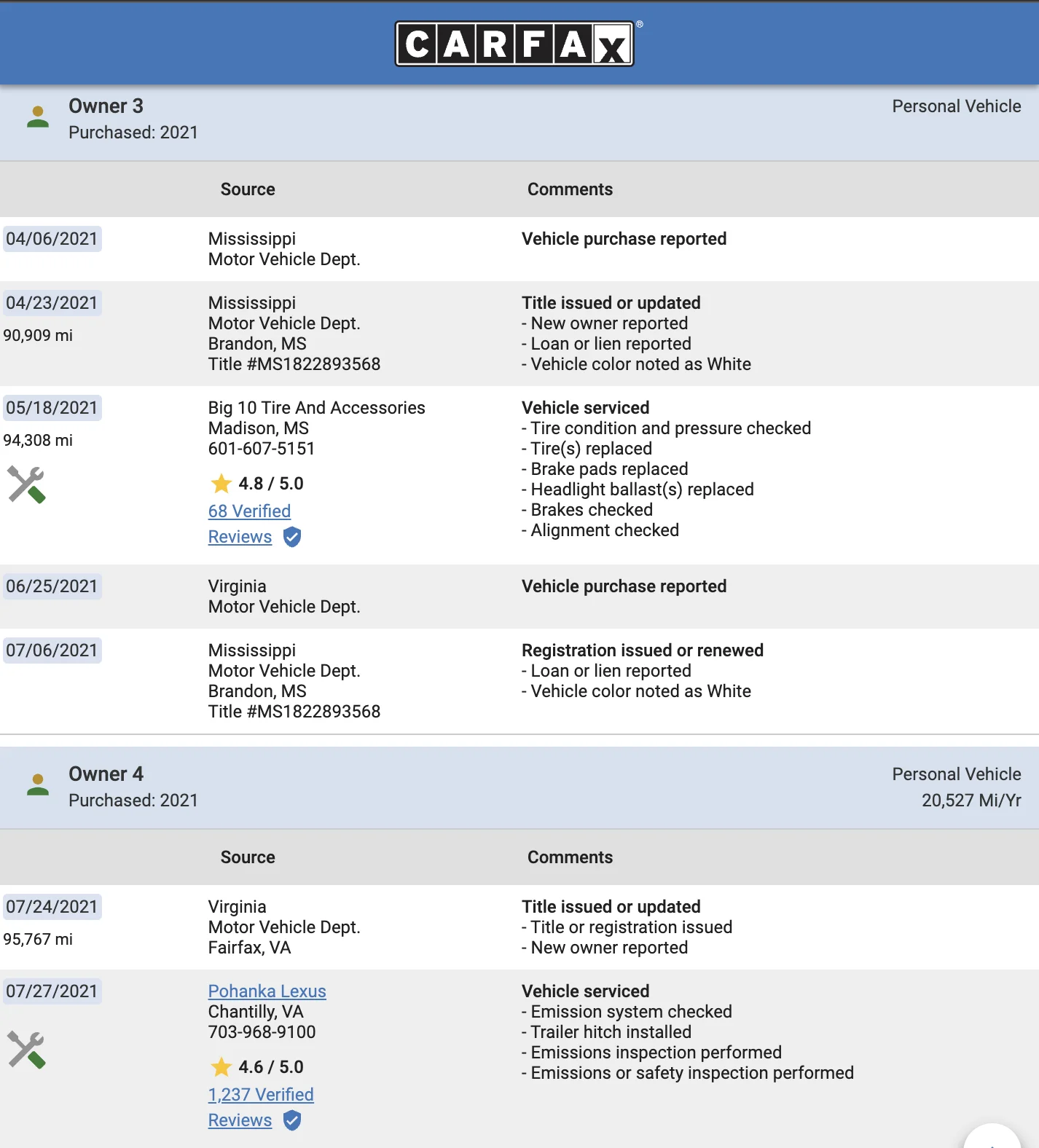This screenshot has height=1148, width=1039.
Task: Click Comments column header under Owner 3
Action: [x=570, y=189]
